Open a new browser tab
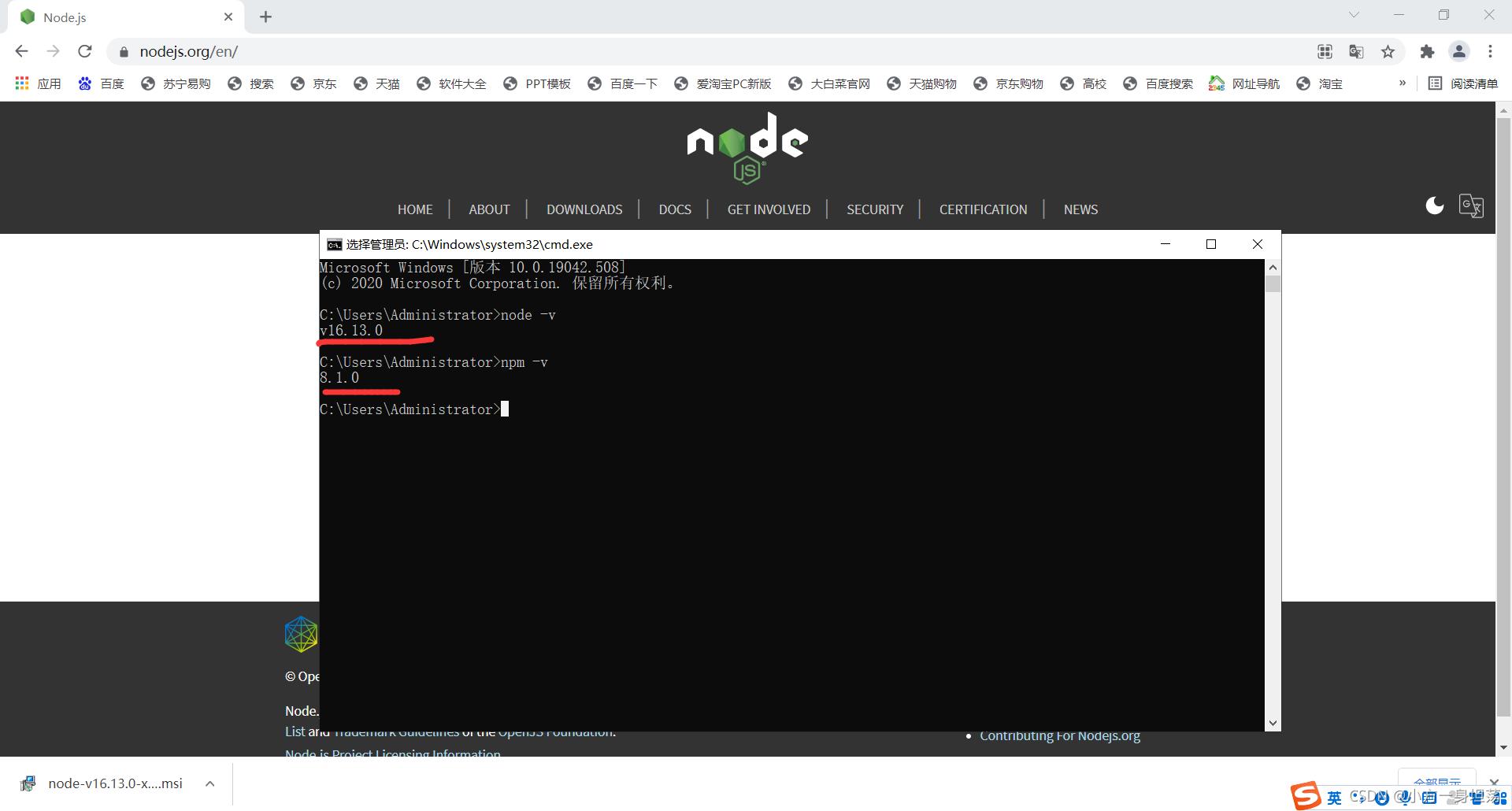Viewport: 1512px width, 811px height. tap(265, 17)
